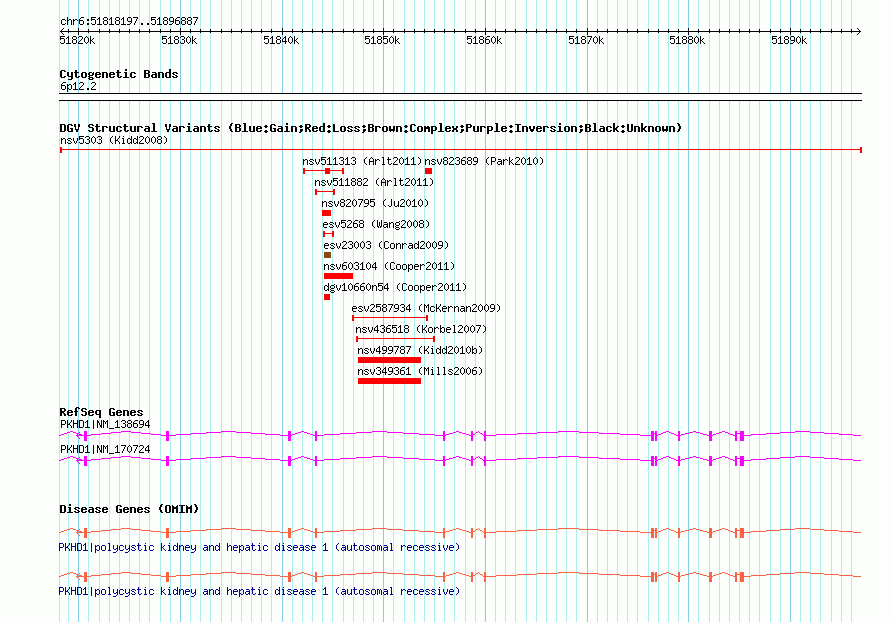The height and width of the screenshot is (622, 890).
Task: Click the red bar under nsv603104
Action: tap(338, 276)
